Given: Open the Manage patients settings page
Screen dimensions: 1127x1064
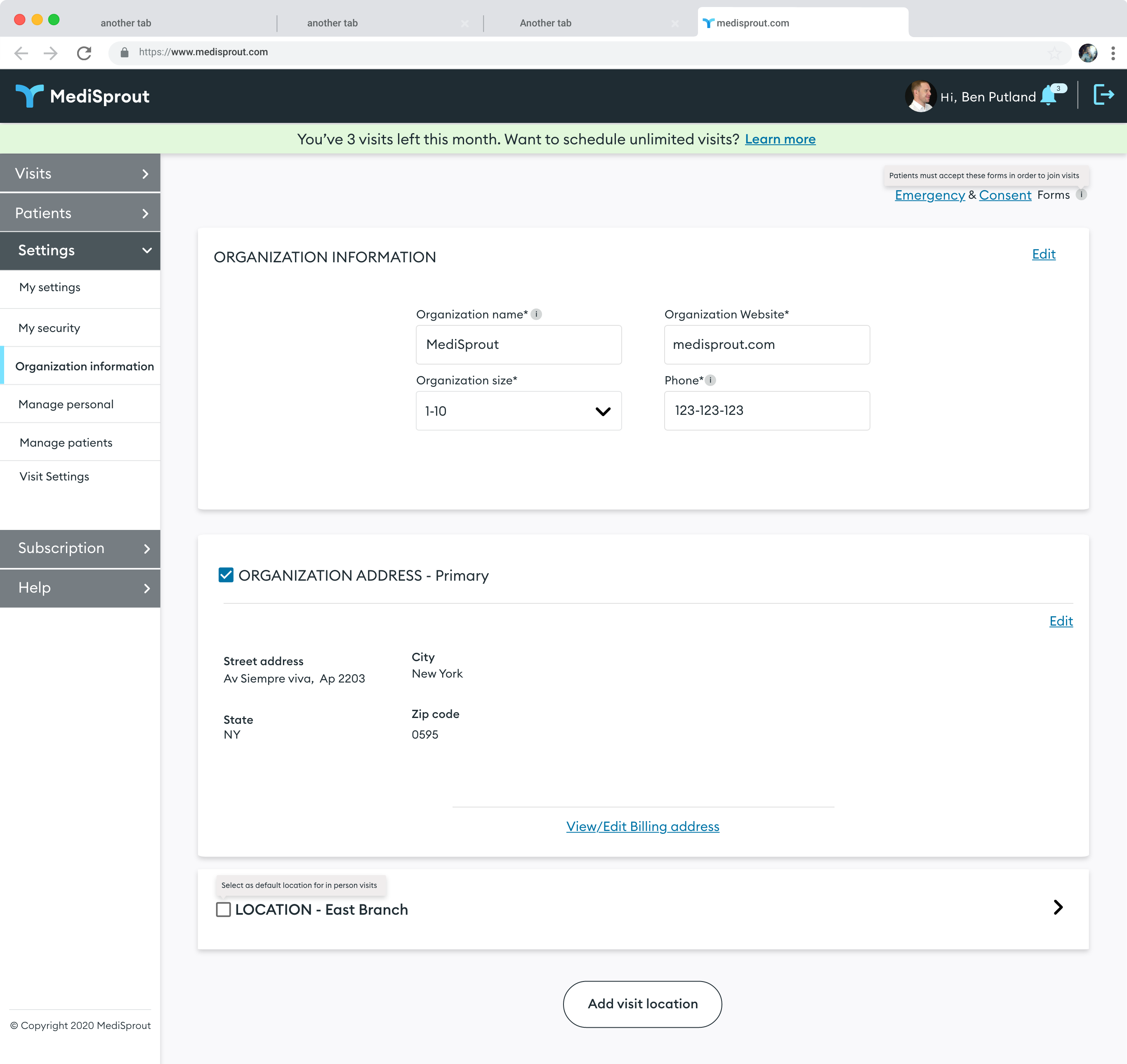Looking at the screenshot, I should click(65, 443).
